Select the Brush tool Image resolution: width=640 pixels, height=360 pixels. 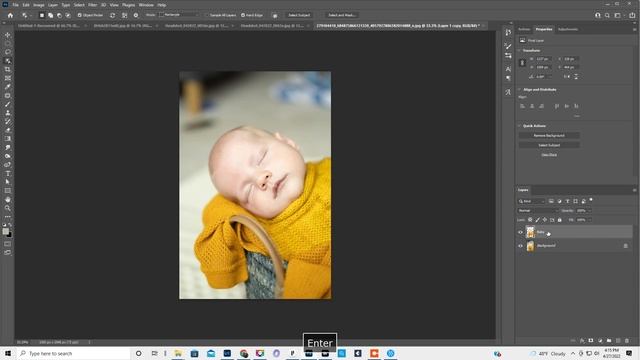click(8, 104)
